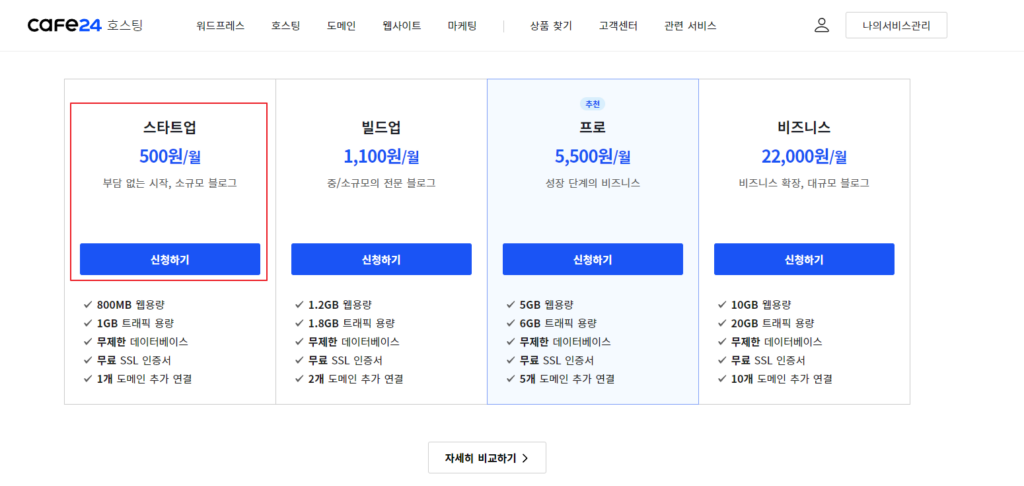The width and height of the screenshot is (1024, 486).
Task: Click 신청하기 for the 비즈니스 plan
Action: [x=804, y=259]
